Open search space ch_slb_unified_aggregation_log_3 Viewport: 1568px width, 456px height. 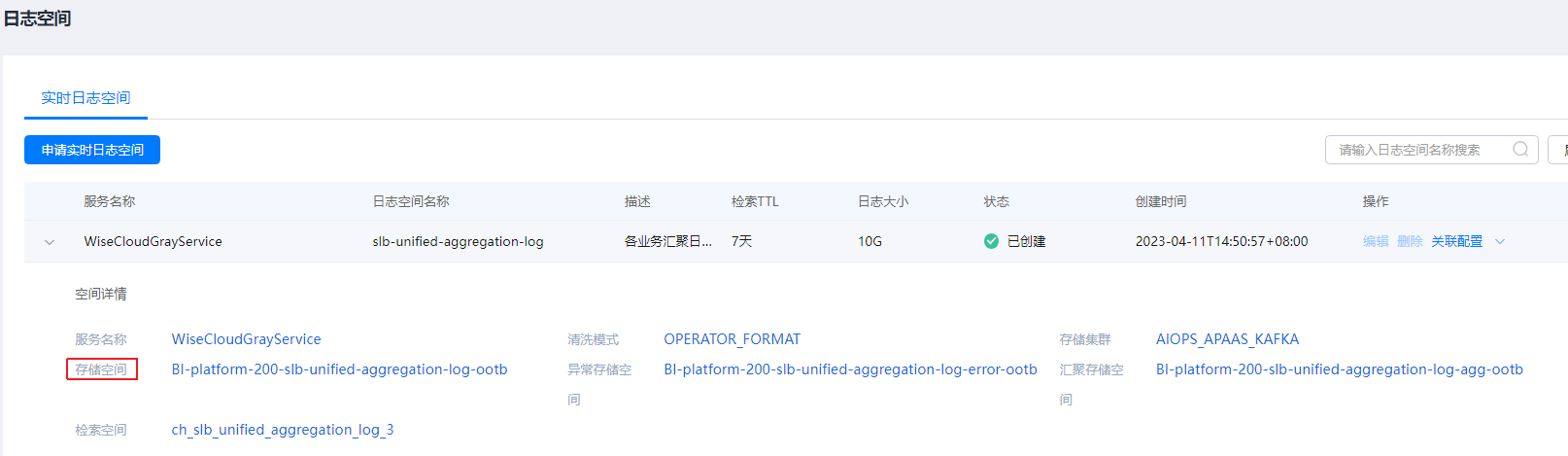[283, 430]
